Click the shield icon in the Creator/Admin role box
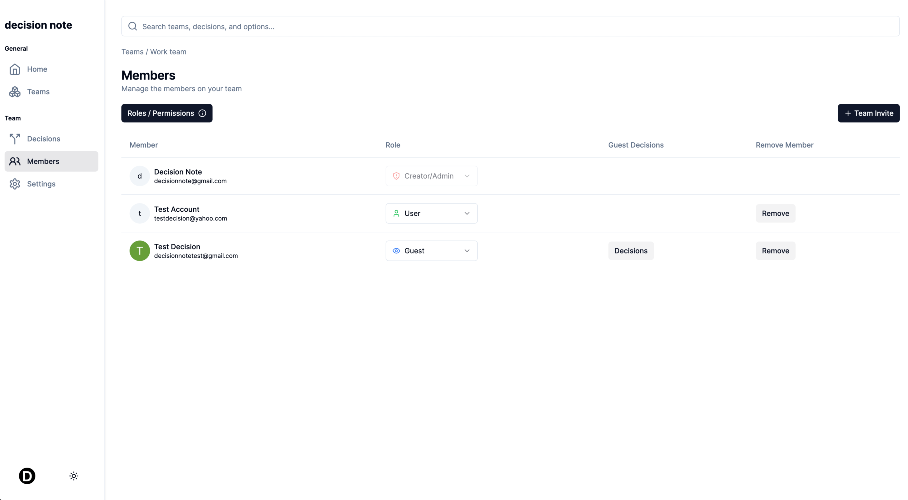This screenshot has height=500, width=908. (x=396, y=176)
